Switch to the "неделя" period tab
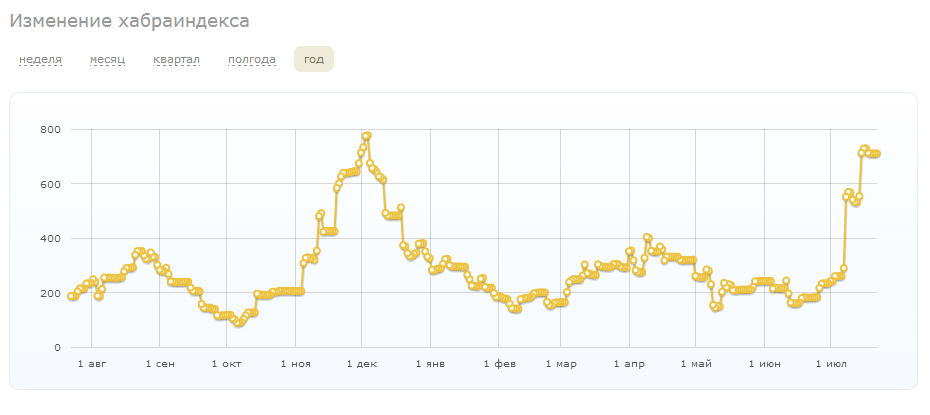930x415 pixels. (x=40, y=60)
